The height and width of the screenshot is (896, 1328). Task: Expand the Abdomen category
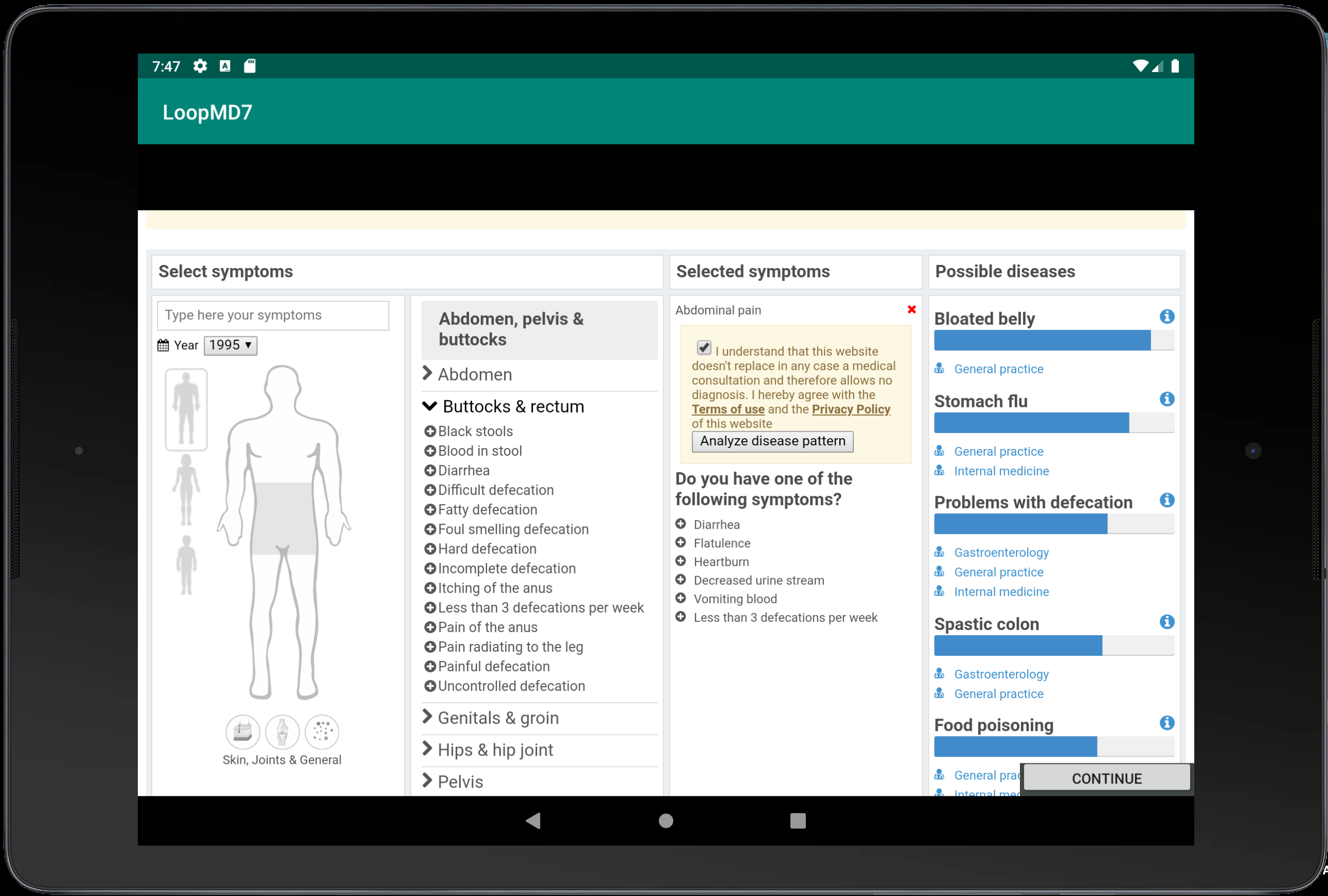coord(474,374)
